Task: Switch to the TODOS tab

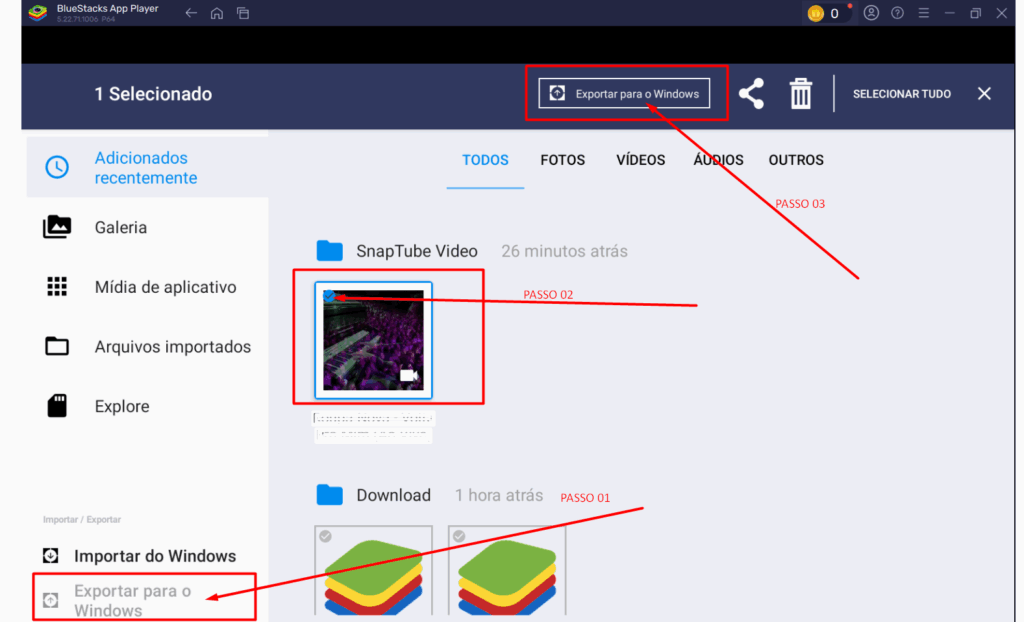Action: pos(485,160)
